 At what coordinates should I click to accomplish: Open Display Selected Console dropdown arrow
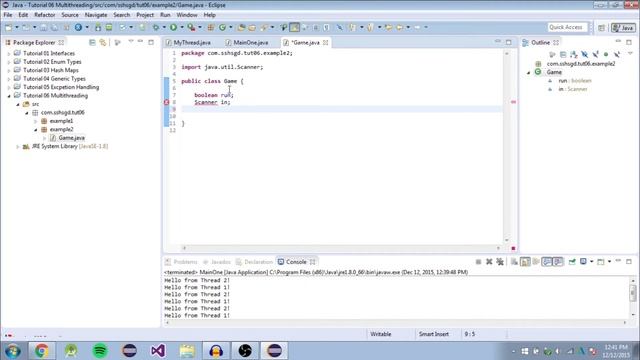click(x=591, y=262)
